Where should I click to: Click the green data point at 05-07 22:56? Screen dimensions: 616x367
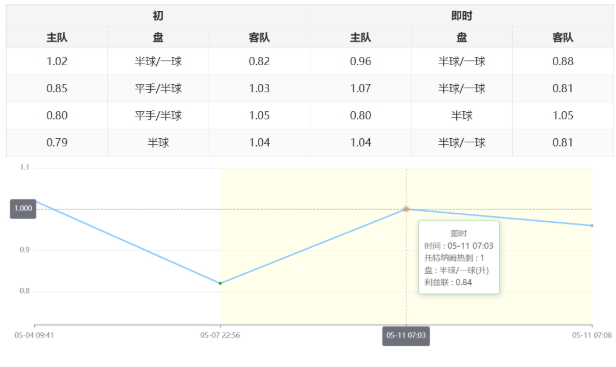tap(220, 283)
